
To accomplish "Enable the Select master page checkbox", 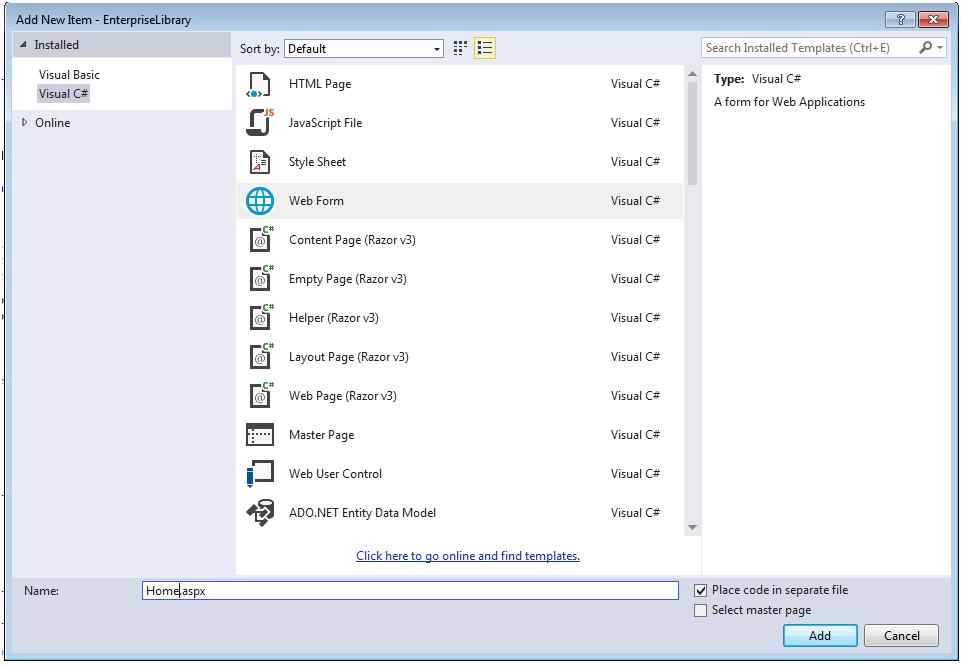I will [701, 610].
